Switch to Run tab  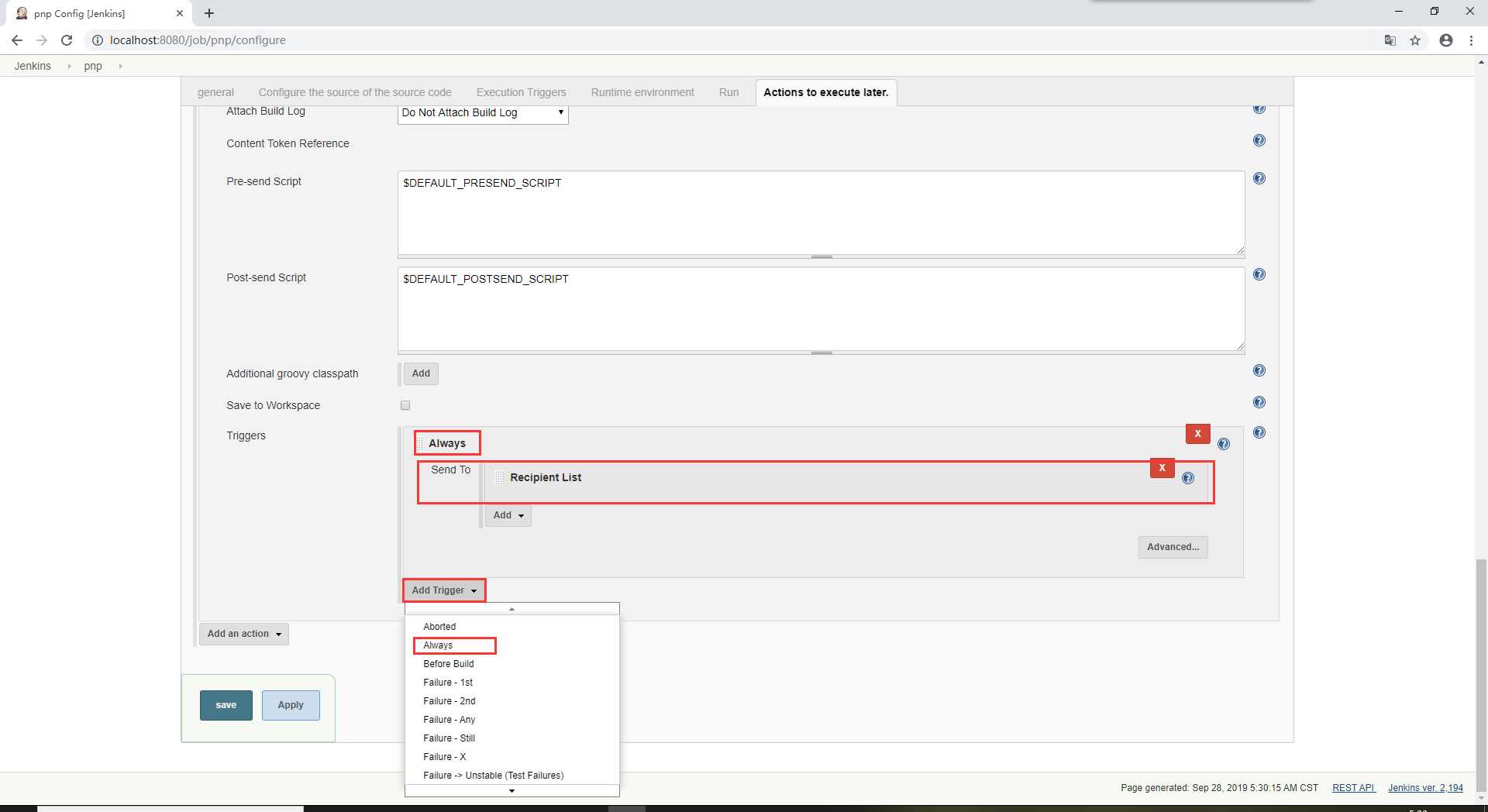728,92
